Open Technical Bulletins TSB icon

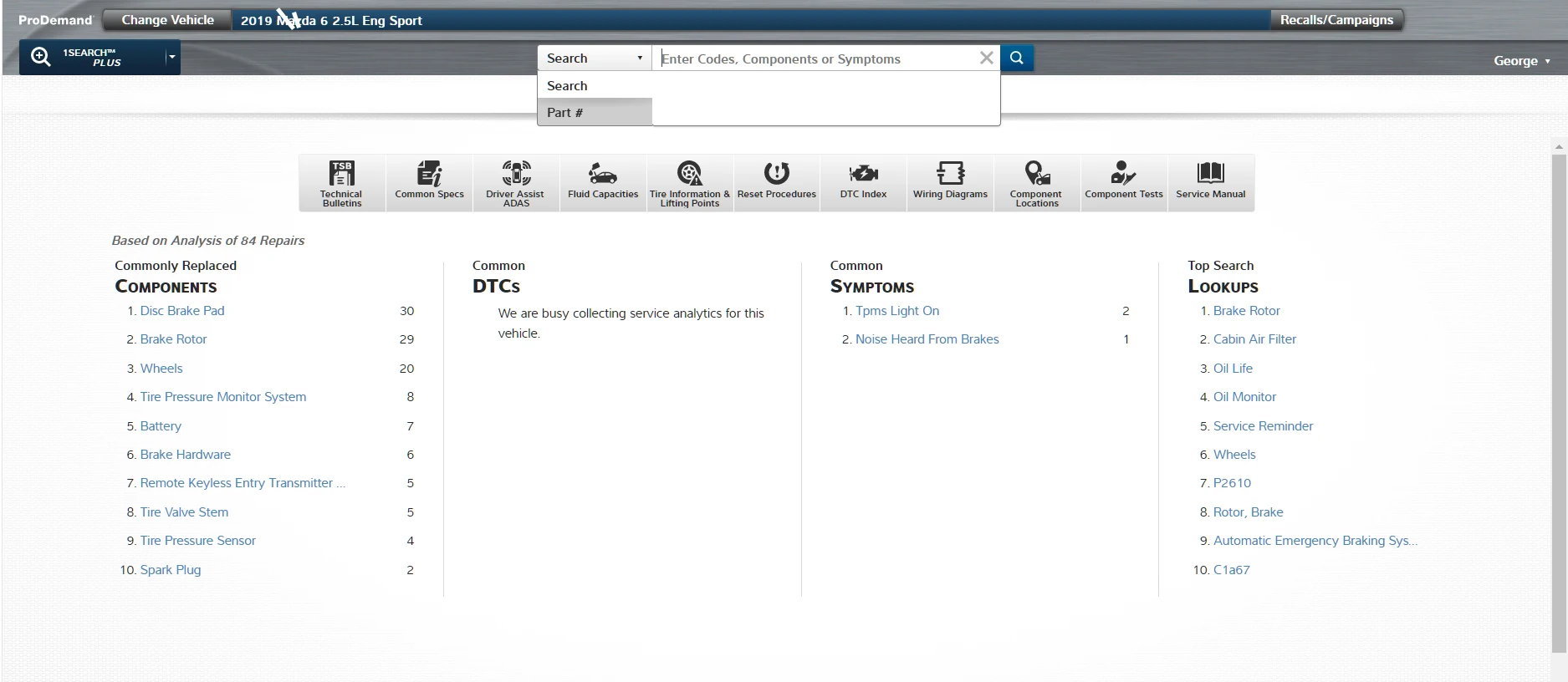342,183
